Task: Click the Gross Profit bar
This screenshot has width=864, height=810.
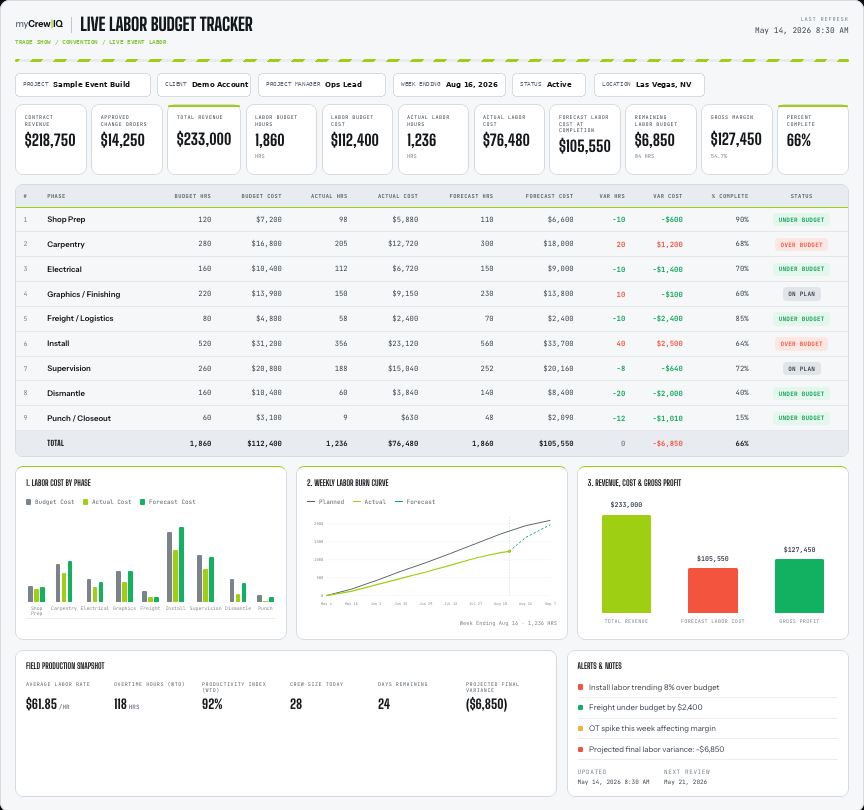Action: click(799, 586)
